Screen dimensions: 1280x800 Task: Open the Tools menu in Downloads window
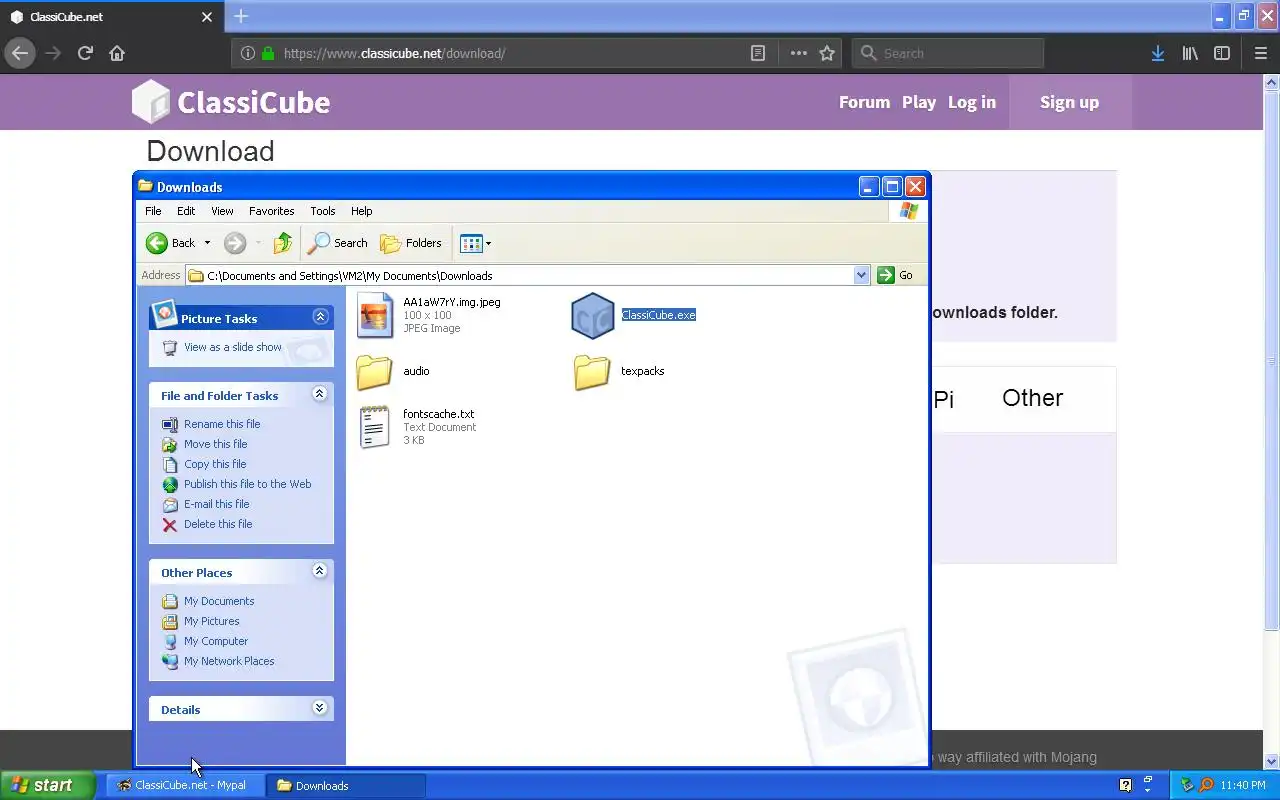pos(323,211)
